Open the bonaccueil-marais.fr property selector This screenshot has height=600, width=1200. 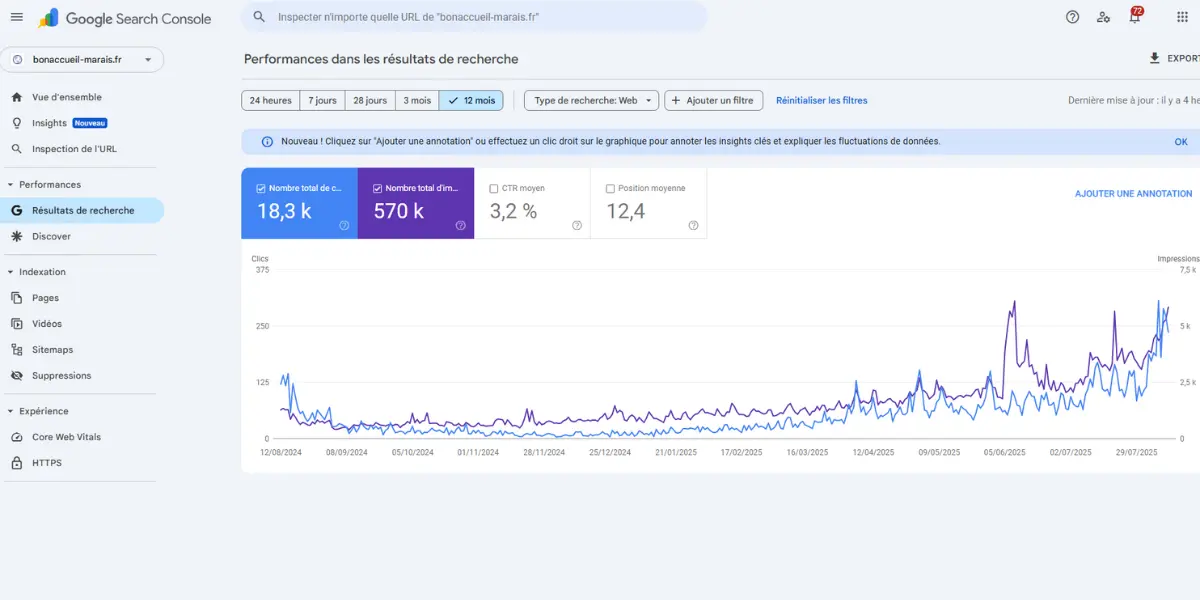(x=85, y=59)
